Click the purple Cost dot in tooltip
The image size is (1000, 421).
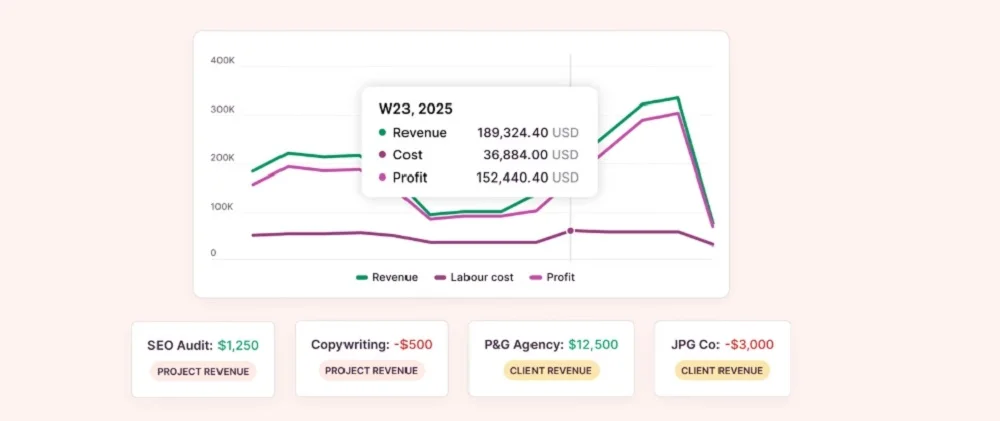point(382,155)
